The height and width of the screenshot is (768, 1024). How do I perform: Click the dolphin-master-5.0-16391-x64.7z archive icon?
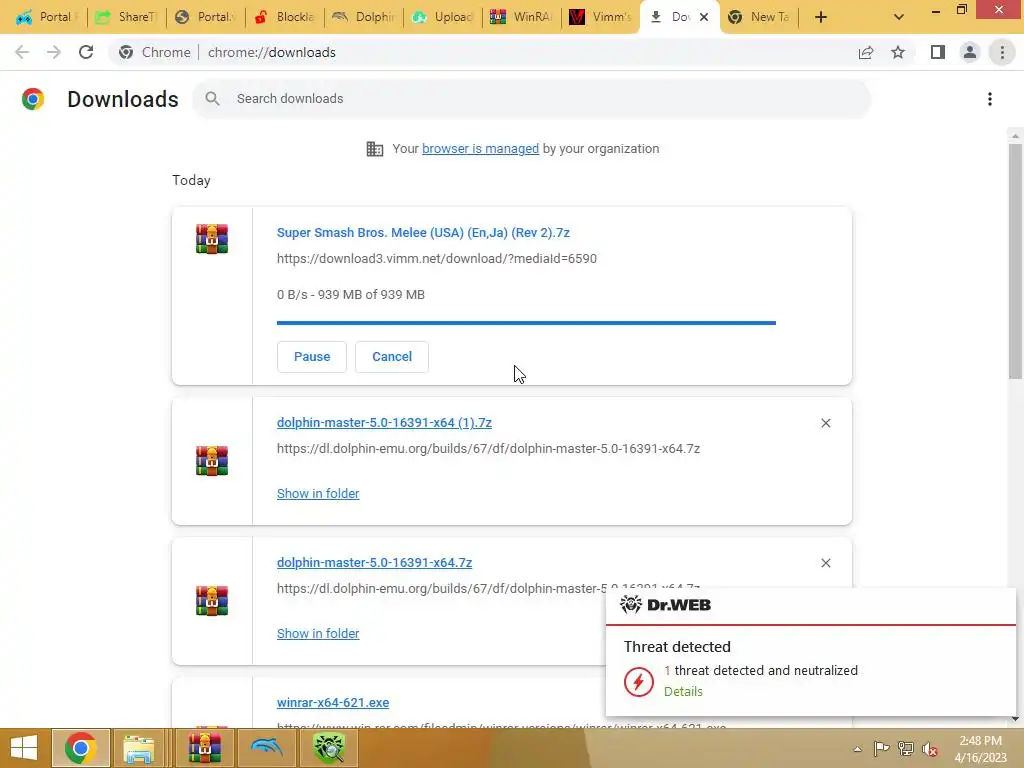[212, 601]
